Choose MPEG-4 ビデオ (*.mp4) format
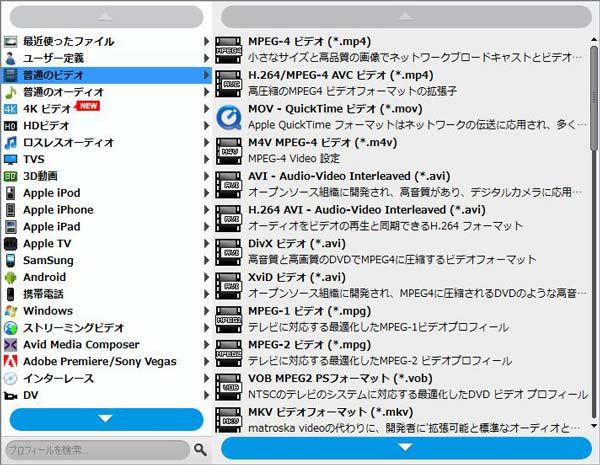Viewport: 600px width, 465px height. pyautogui.click(x=402, y=50)
